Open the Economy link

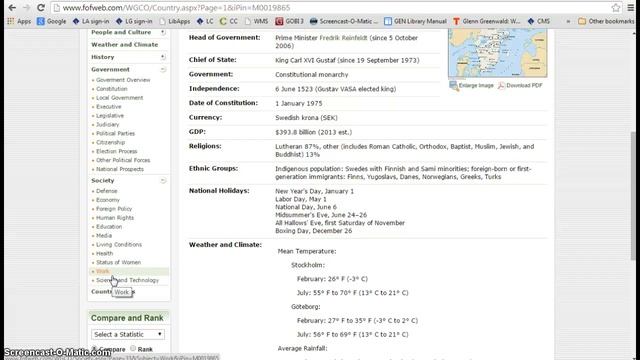tap(108, 200)
